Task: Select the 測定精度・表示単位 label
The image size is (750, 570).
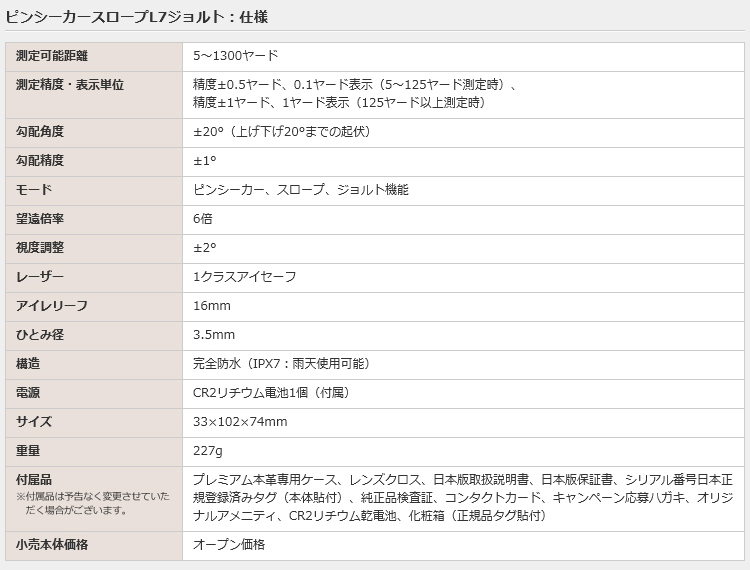Action: tap(70, 85)
